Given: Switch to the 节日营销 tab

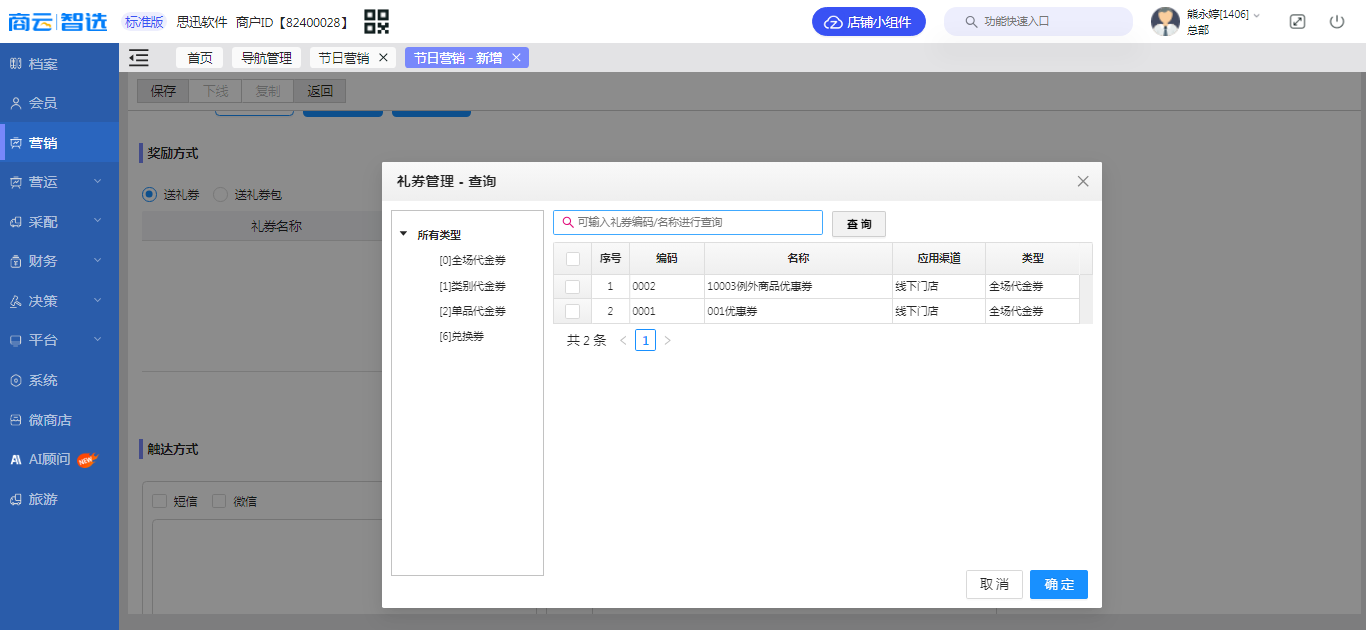Looking at the screenshot, I should [x=344, y=58].
